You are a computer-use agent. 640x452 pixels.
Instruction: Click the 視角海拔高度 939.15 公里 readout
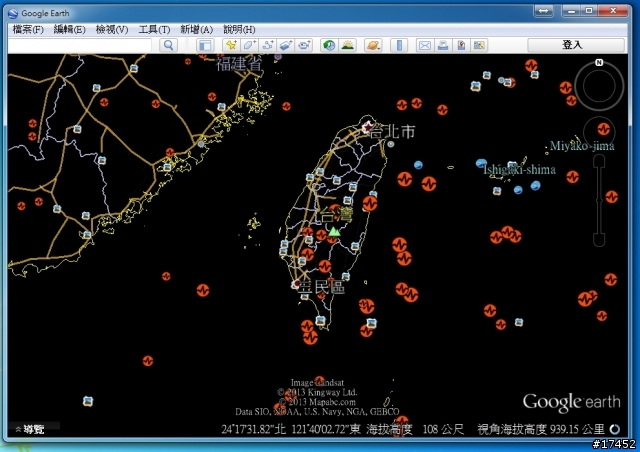[x=541, y=429]
